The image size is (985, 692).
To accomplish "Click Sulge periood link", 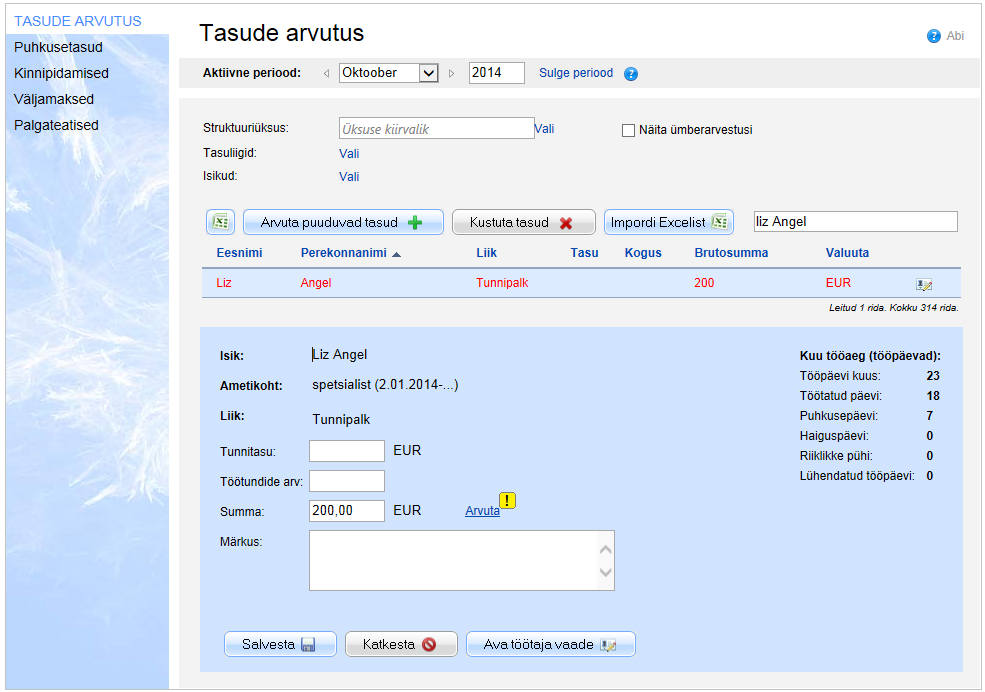I will pyautogui.click(x=576, y=73).
